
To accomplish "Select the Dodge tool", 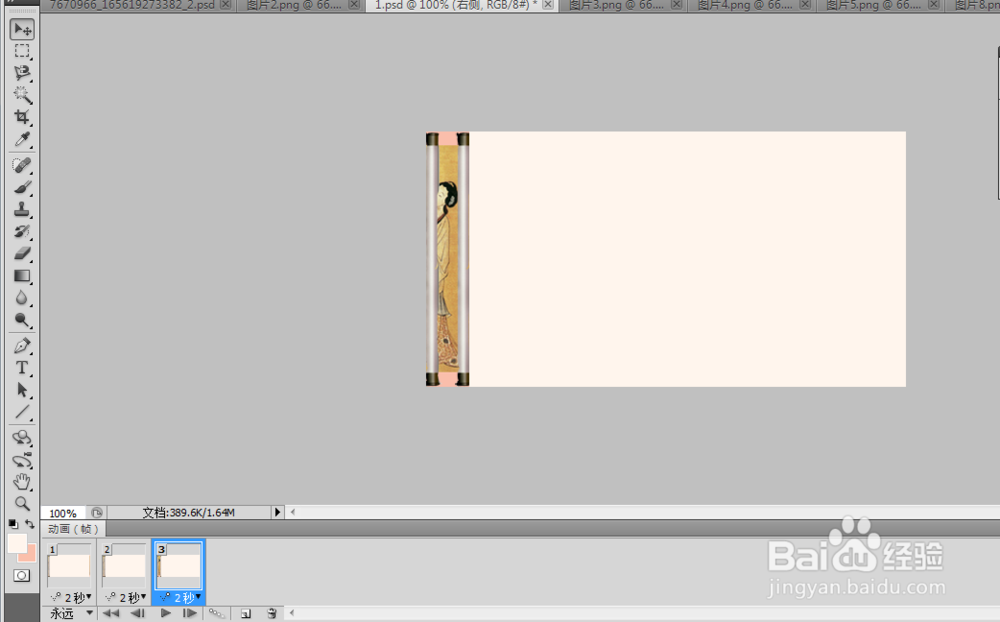I will pos(22,320).
